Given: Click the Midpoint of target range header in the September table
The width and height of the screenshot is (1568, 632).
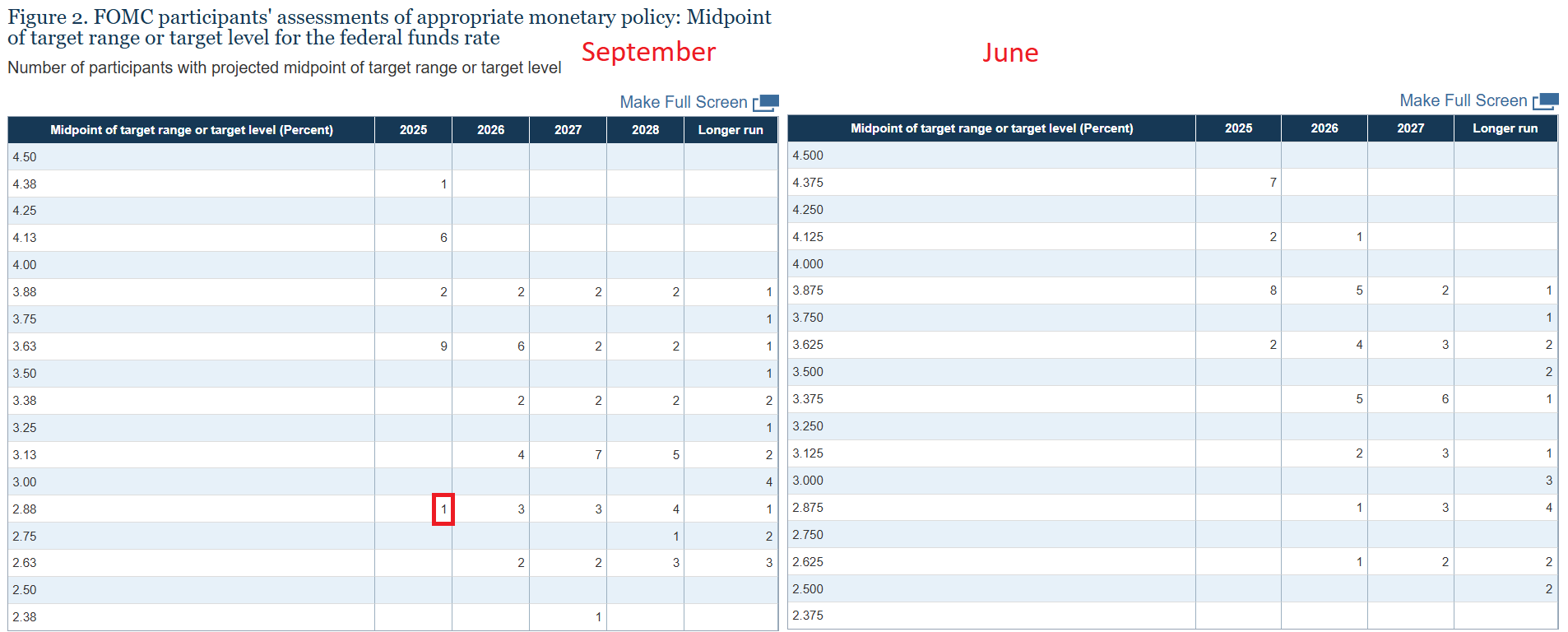Looking at the screenshot, I should click(x=192, y=130).
